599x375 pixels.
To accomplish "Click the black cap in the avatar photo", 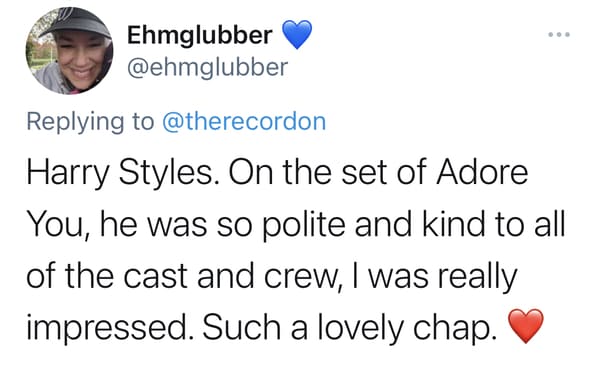I will (74, 24).
